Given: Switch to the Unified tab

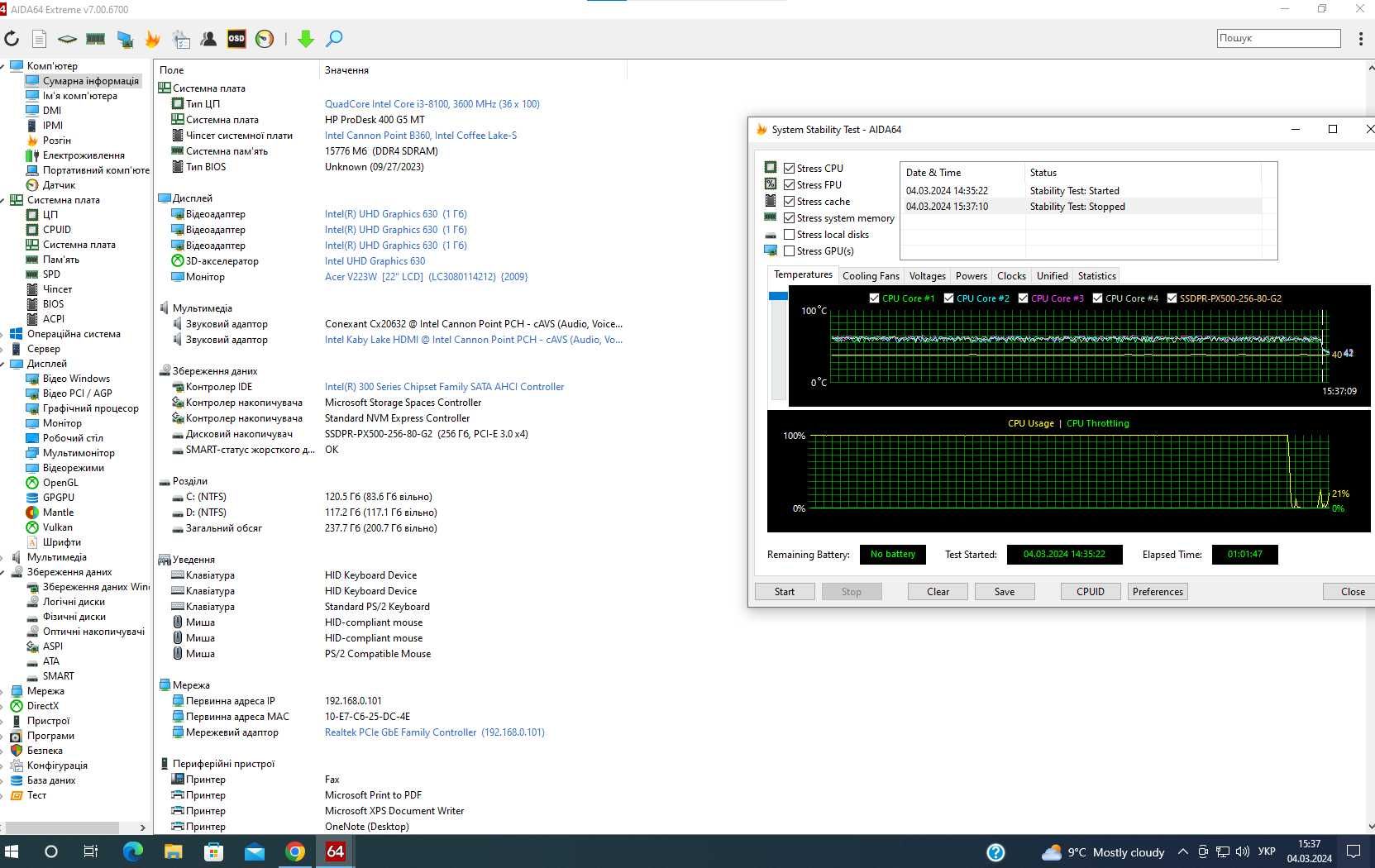Looking at the screenshot, I should tap(1052, 276).
